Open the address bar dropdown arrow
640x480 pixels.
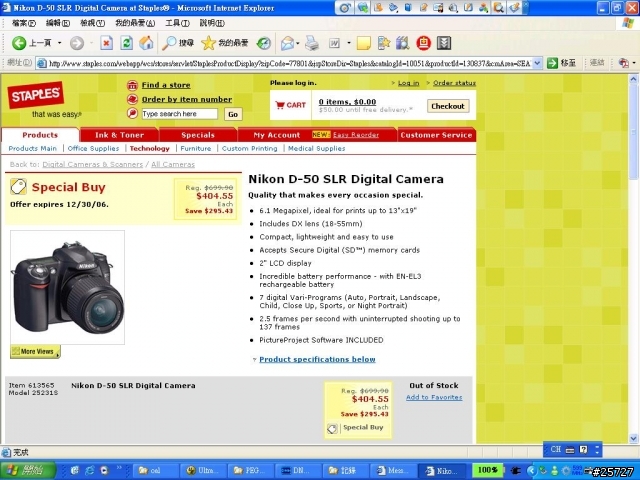coord(537,63)
